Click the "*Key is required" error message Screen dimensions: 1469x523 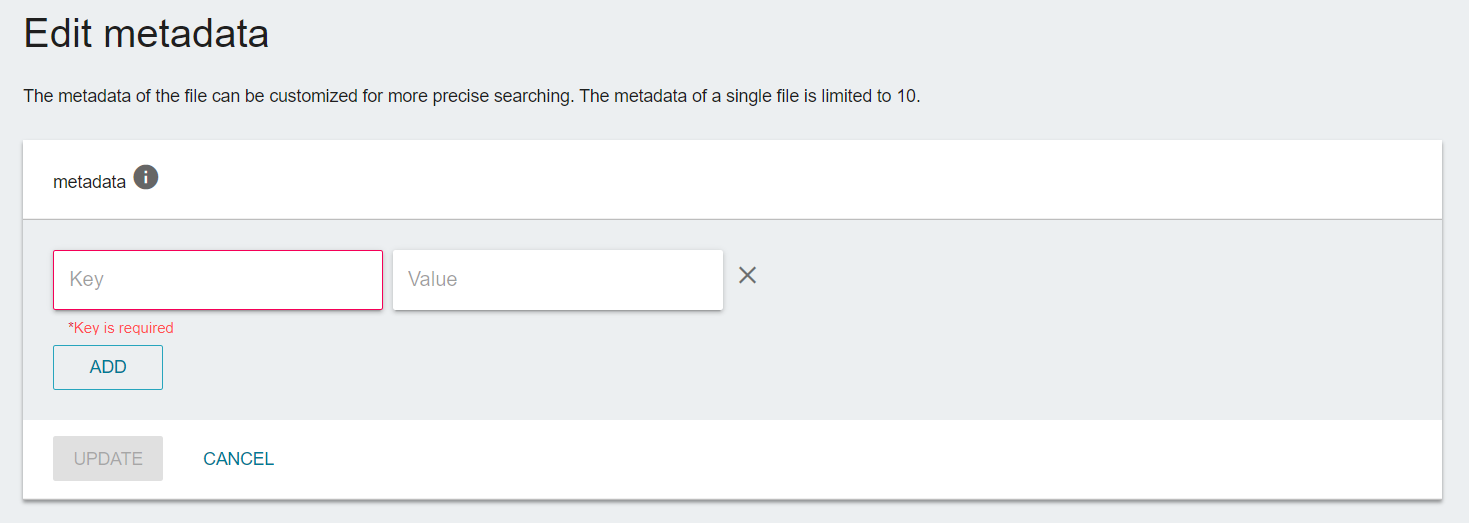pyautogui.click(x=121, y=328)
